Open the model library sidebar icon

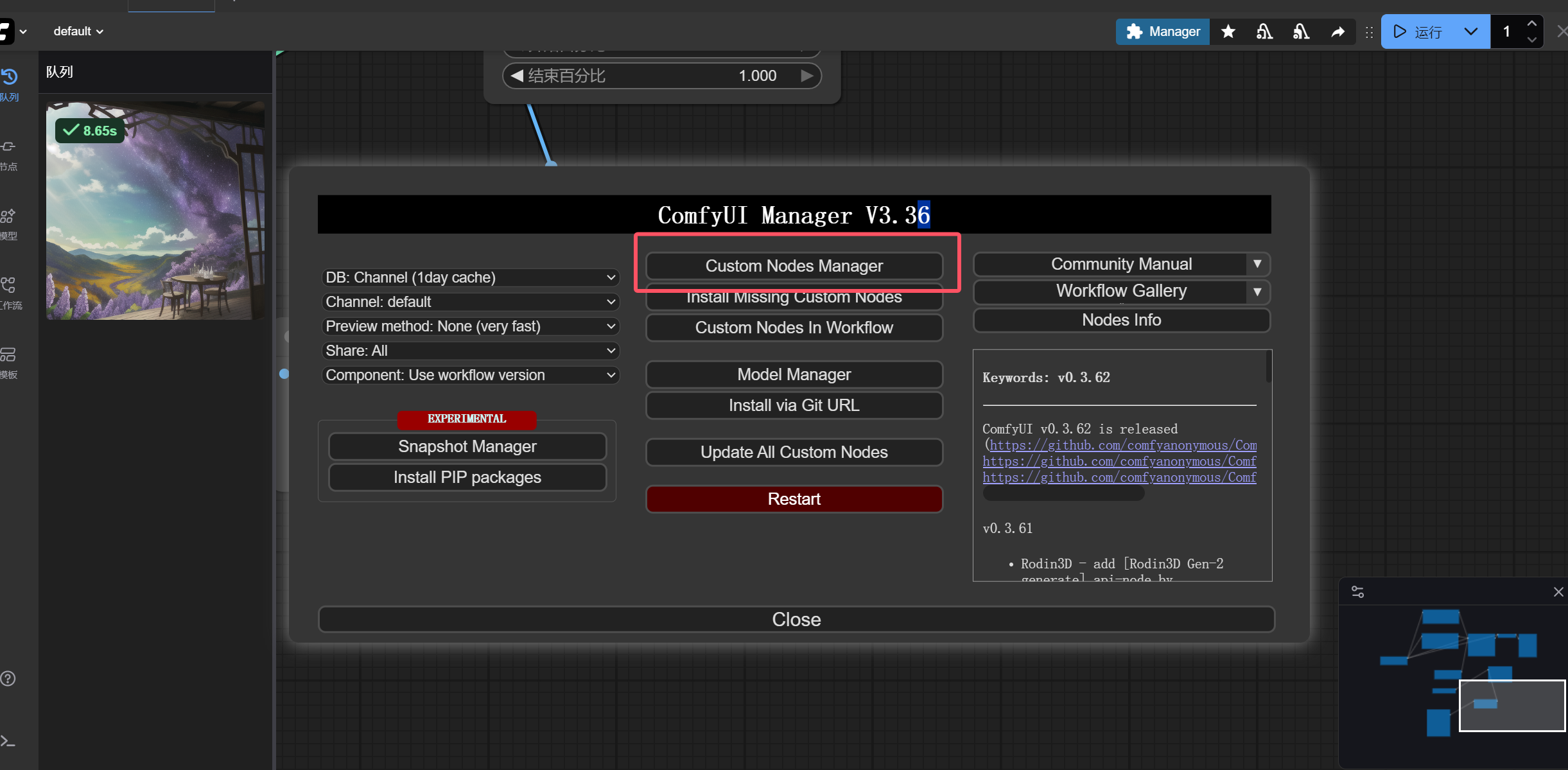click(x=9, y=217)
